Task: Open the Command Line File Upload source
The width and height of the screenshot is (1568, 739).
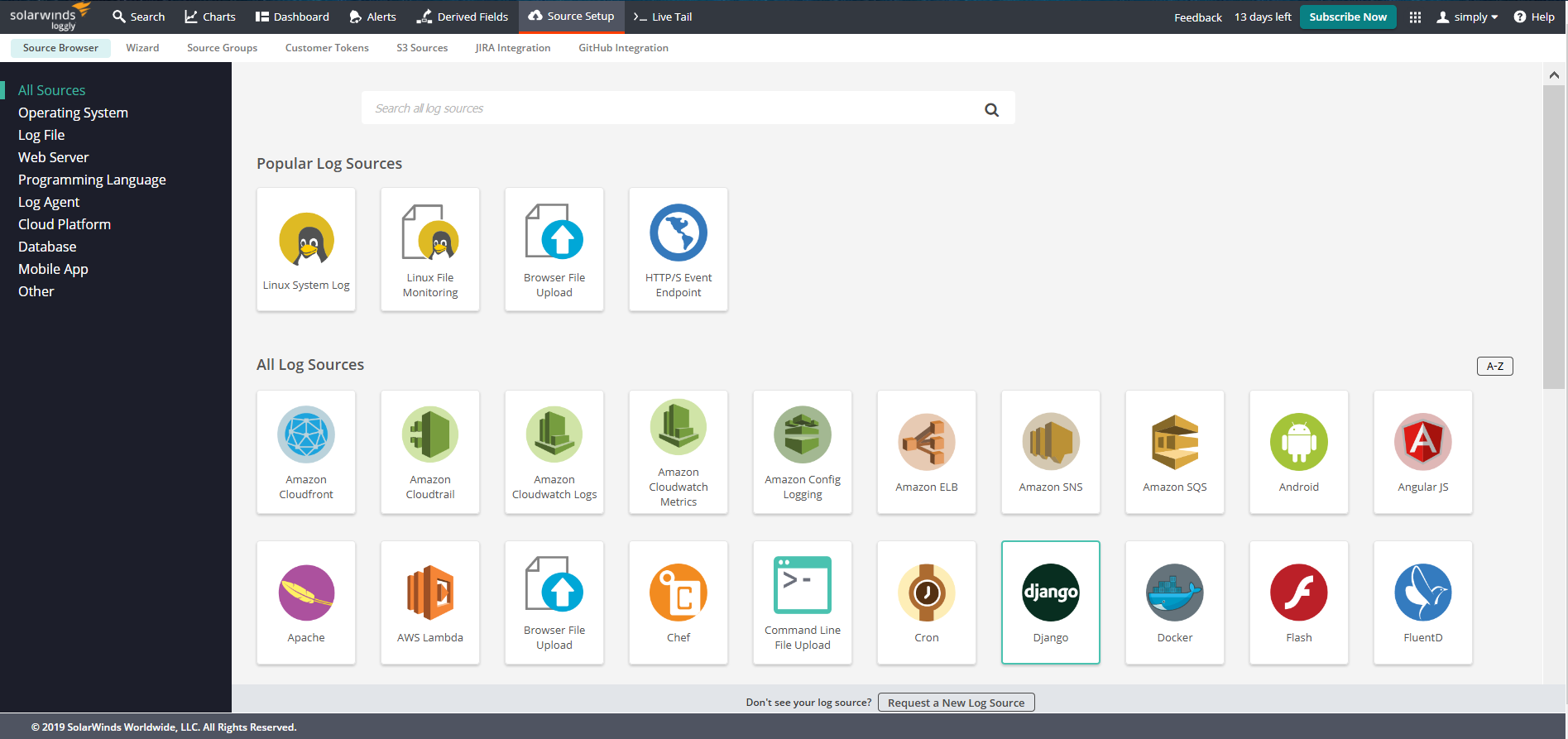Action: coord(803,602)
